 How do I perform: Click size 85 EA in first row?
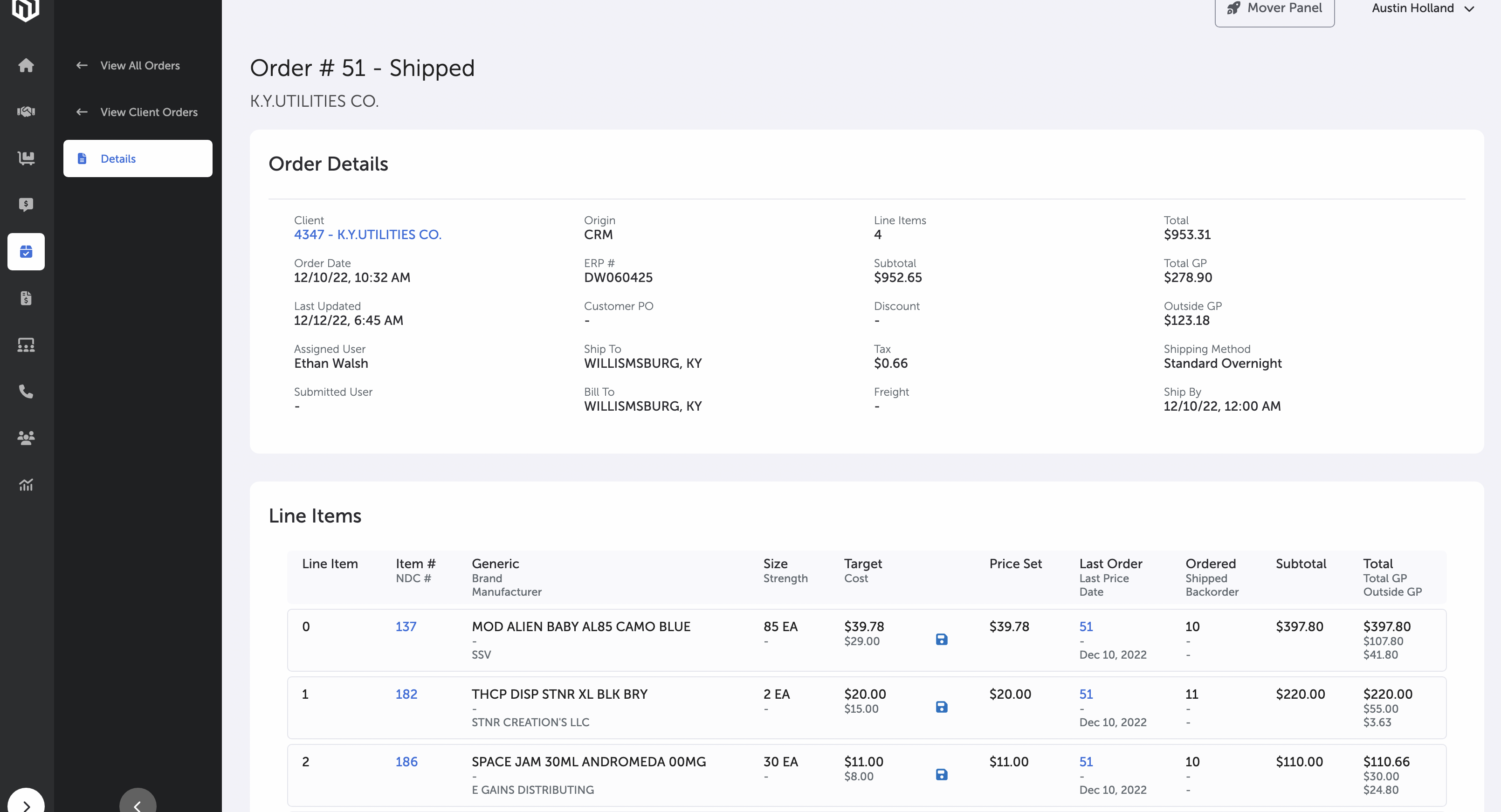(x=780, y=627)
